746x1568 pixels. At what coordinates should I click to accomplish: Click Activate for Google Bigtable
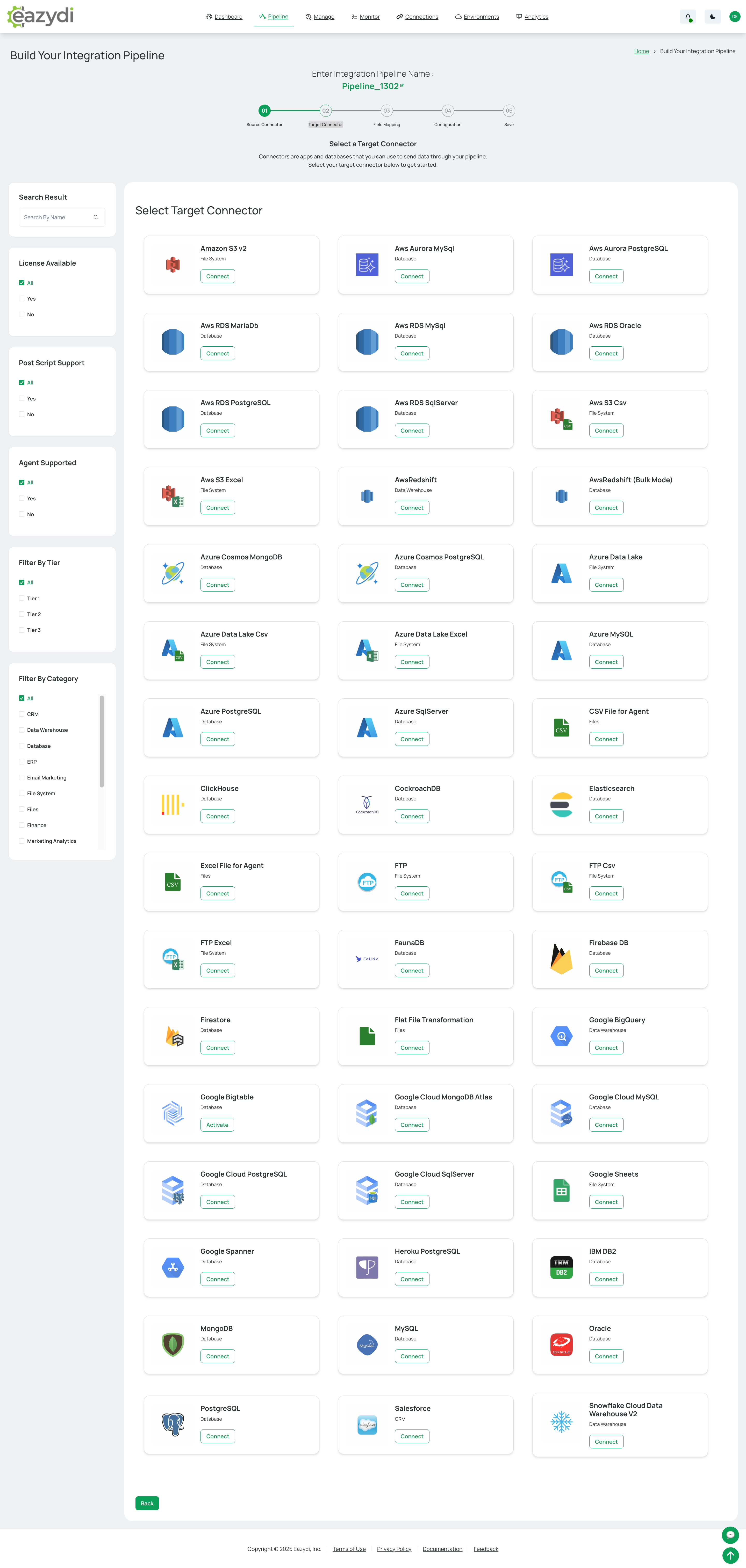coord(217,1125)
